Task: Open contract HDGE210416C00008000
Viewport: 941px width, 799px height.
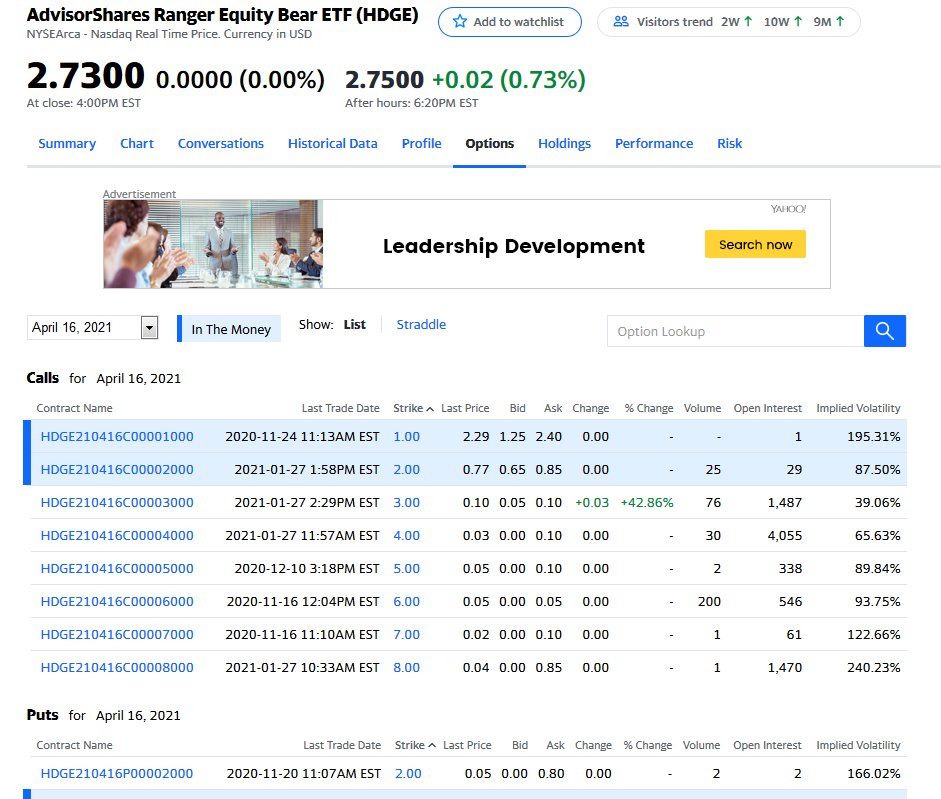Action: tap(117, 668)
